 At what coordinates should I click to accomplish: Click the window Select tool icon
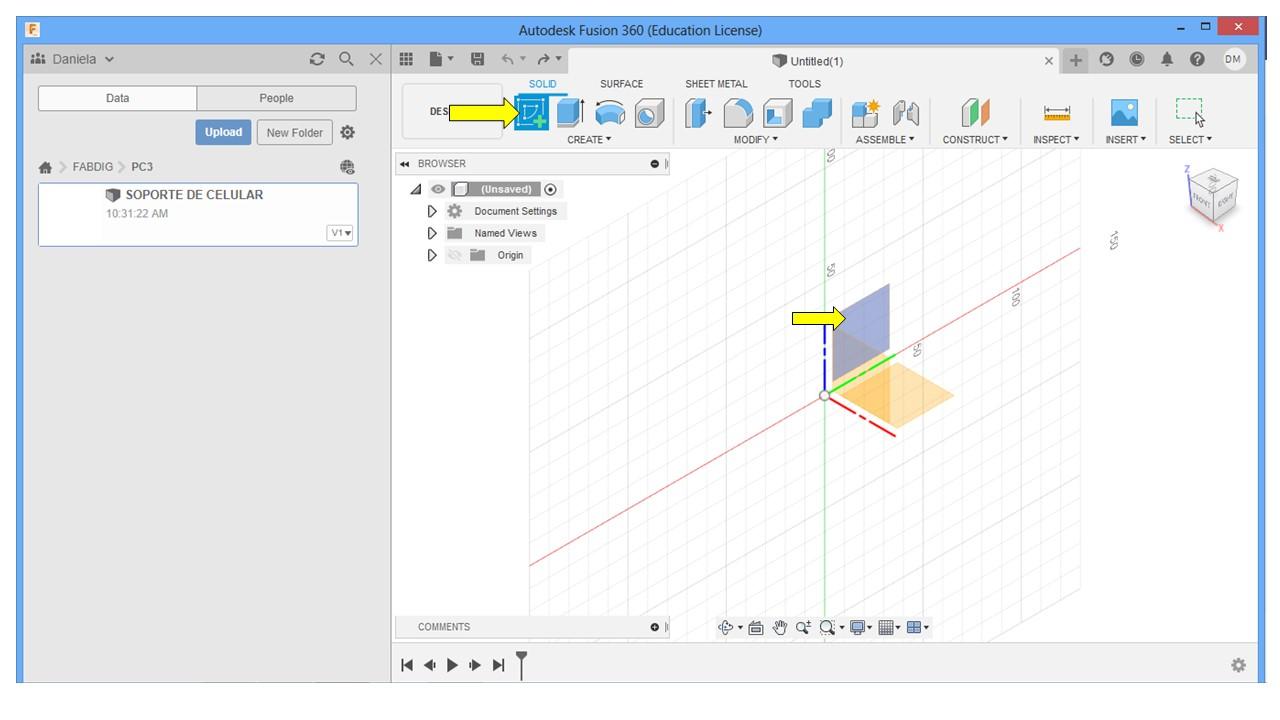[x=1190, y=112]
